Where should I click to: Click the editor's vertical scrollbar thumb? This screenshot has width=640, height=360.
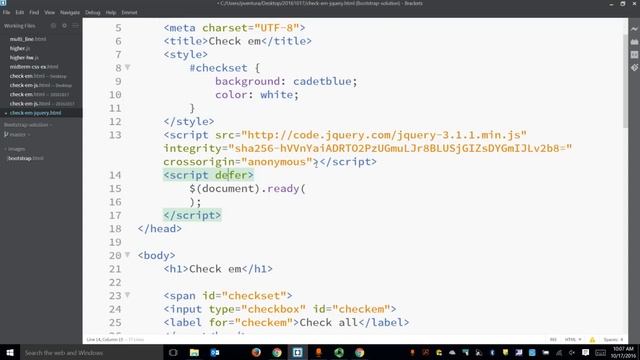coord(625,81)
